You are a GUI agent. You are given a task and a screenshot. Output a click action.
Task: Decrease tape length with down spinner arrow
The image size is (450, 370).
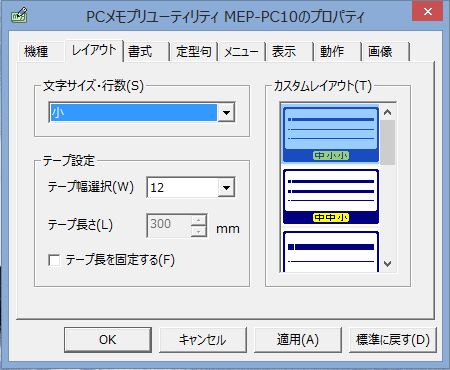point(199,231)
